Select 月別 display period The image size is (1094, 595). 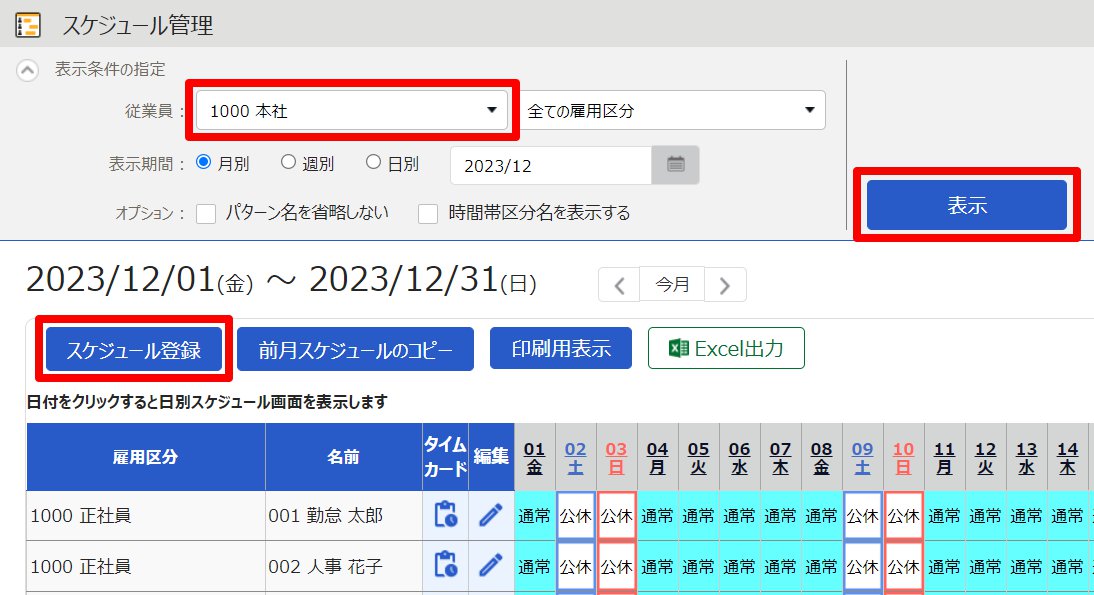tap(204, 163)
